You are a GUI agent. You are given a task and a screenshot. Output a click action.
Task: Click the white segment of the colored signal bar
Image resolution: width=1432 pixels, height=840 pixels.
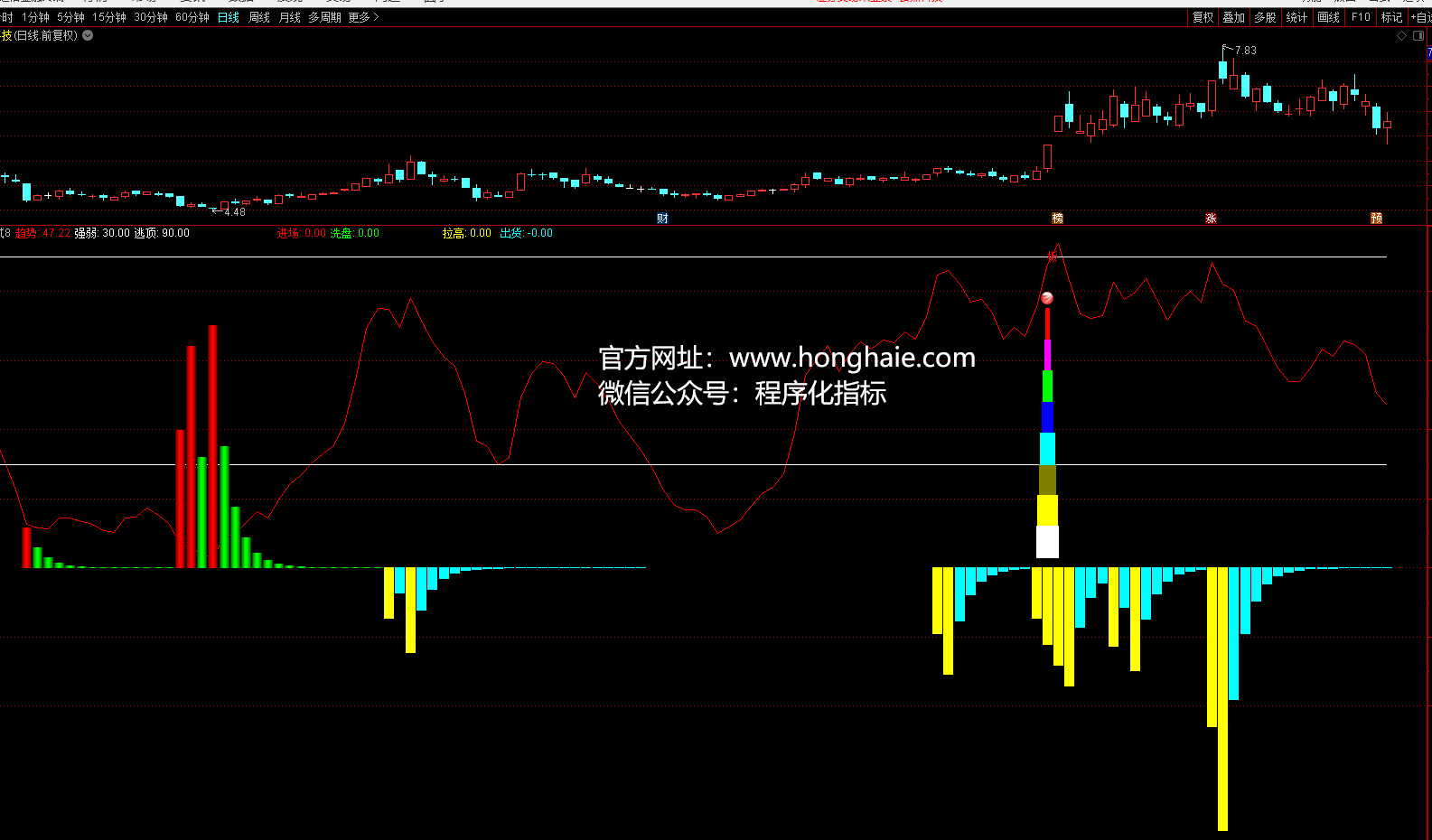point(1047,542)
